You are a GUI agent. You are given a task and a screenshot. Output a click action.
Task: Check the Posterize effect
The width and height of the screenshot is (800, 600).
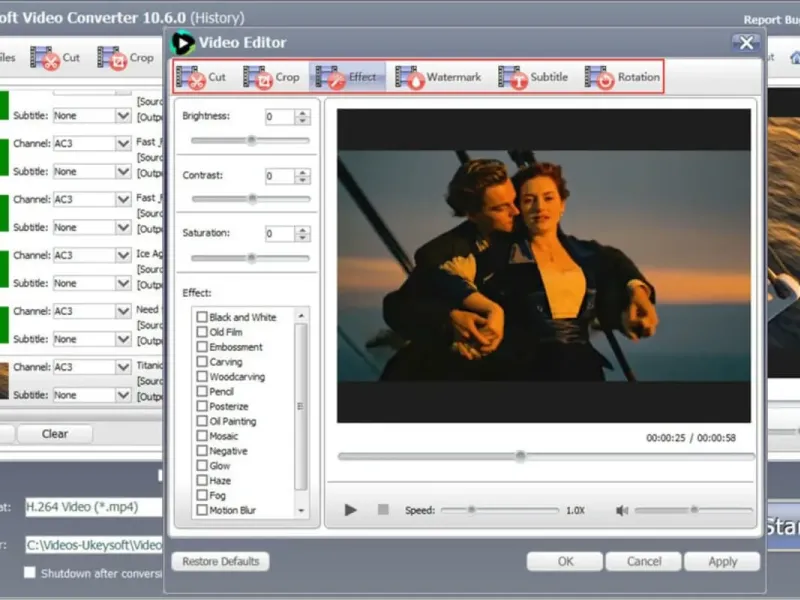[202, 406]
